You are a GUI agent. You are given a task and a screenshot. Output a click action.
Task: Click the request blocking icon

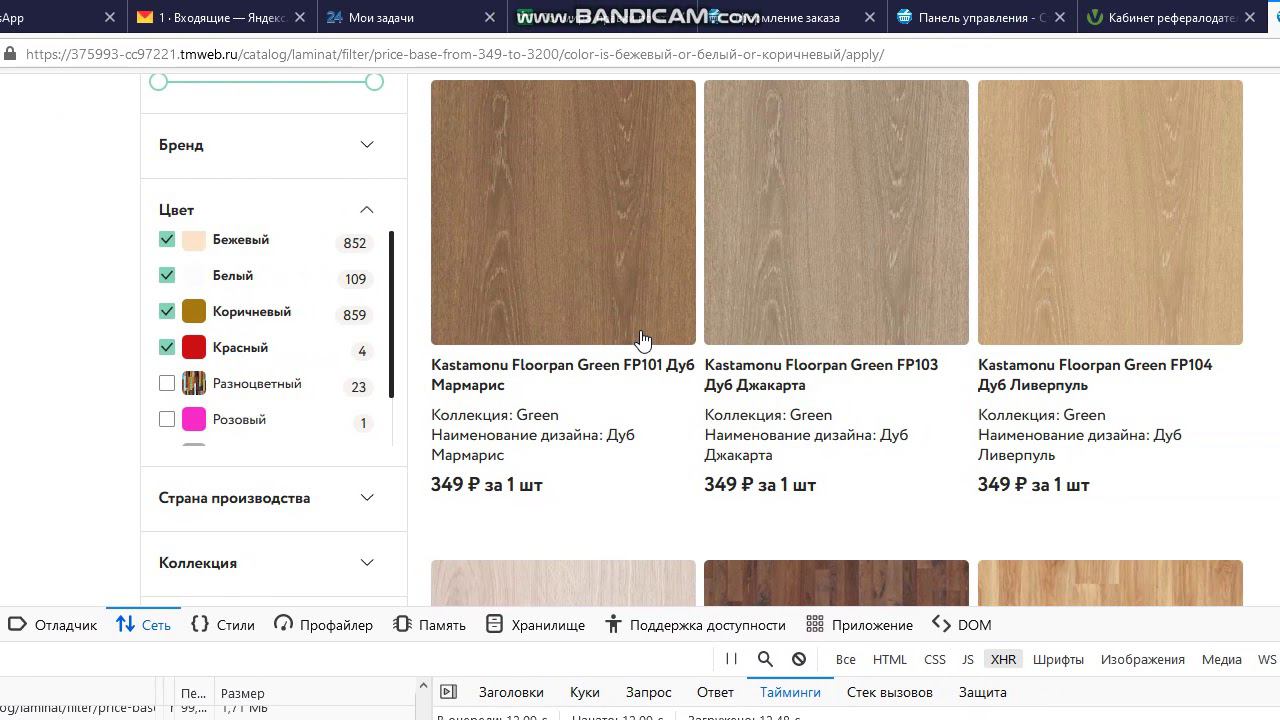pos(799,659)
